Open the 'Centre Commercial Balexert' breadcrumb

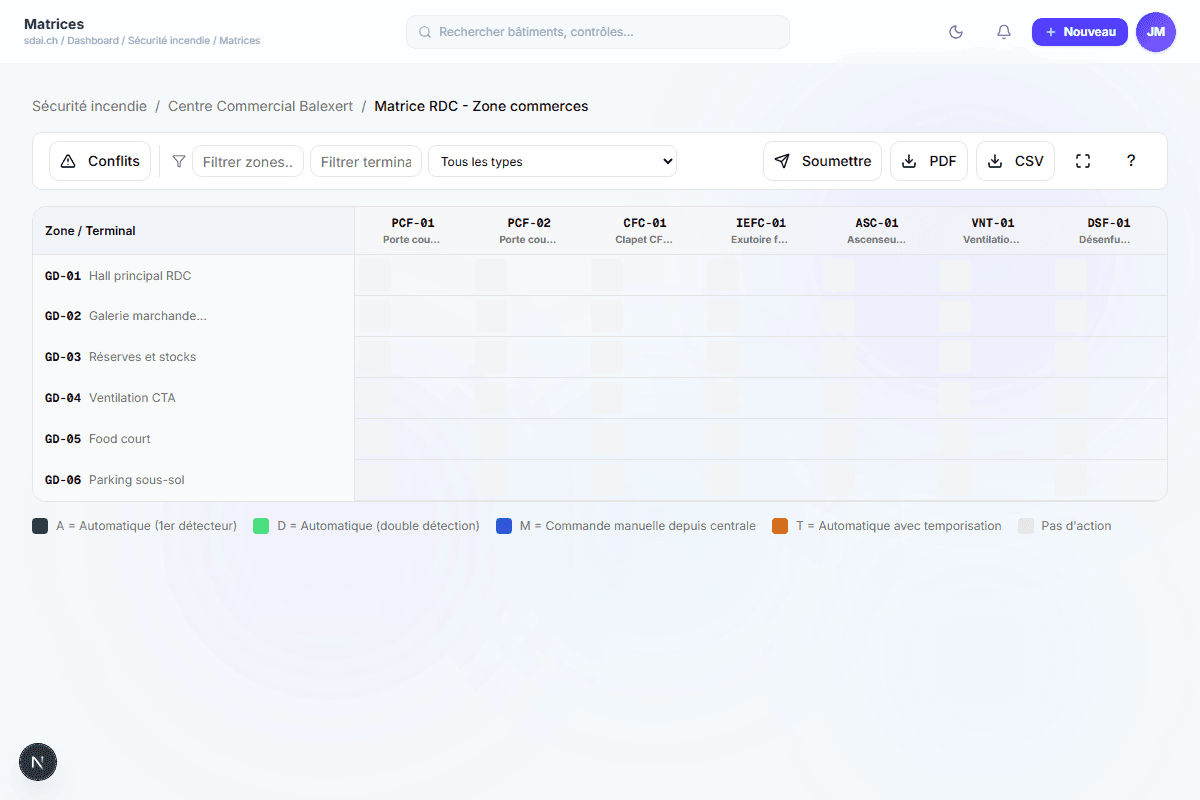pos(260,106)
